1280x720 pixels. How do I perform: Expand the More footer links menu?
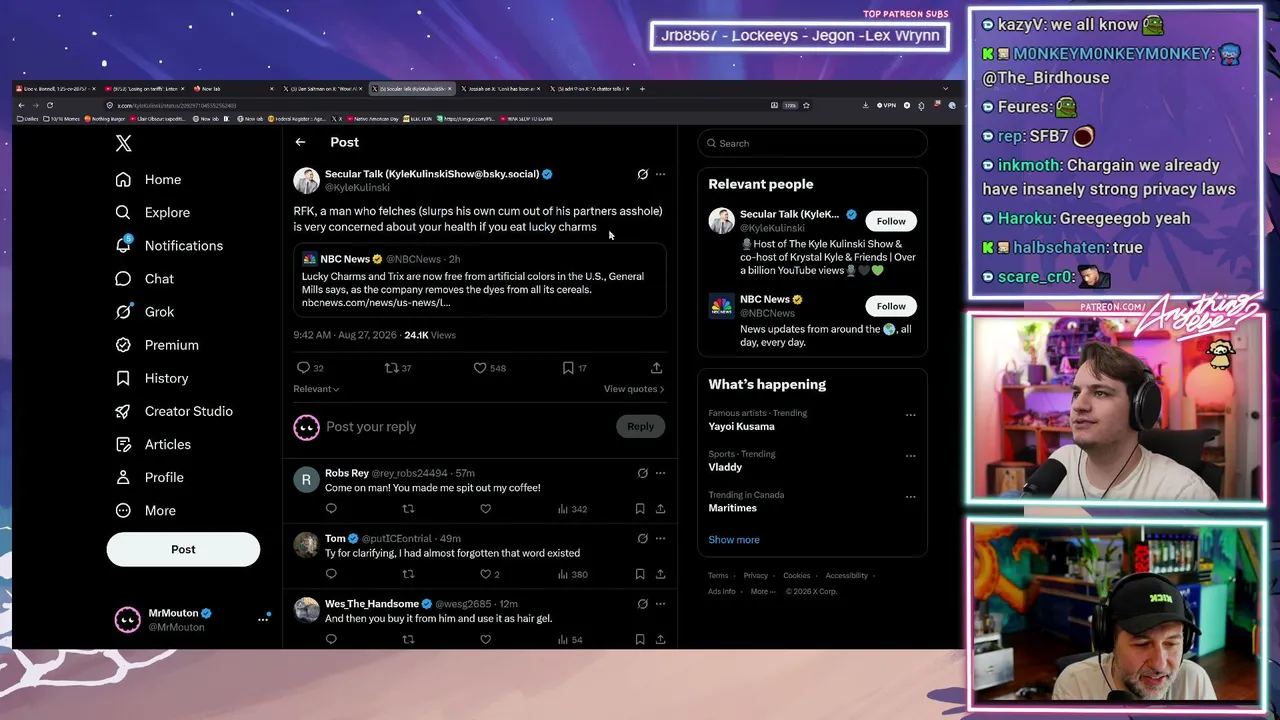point(763,591)
